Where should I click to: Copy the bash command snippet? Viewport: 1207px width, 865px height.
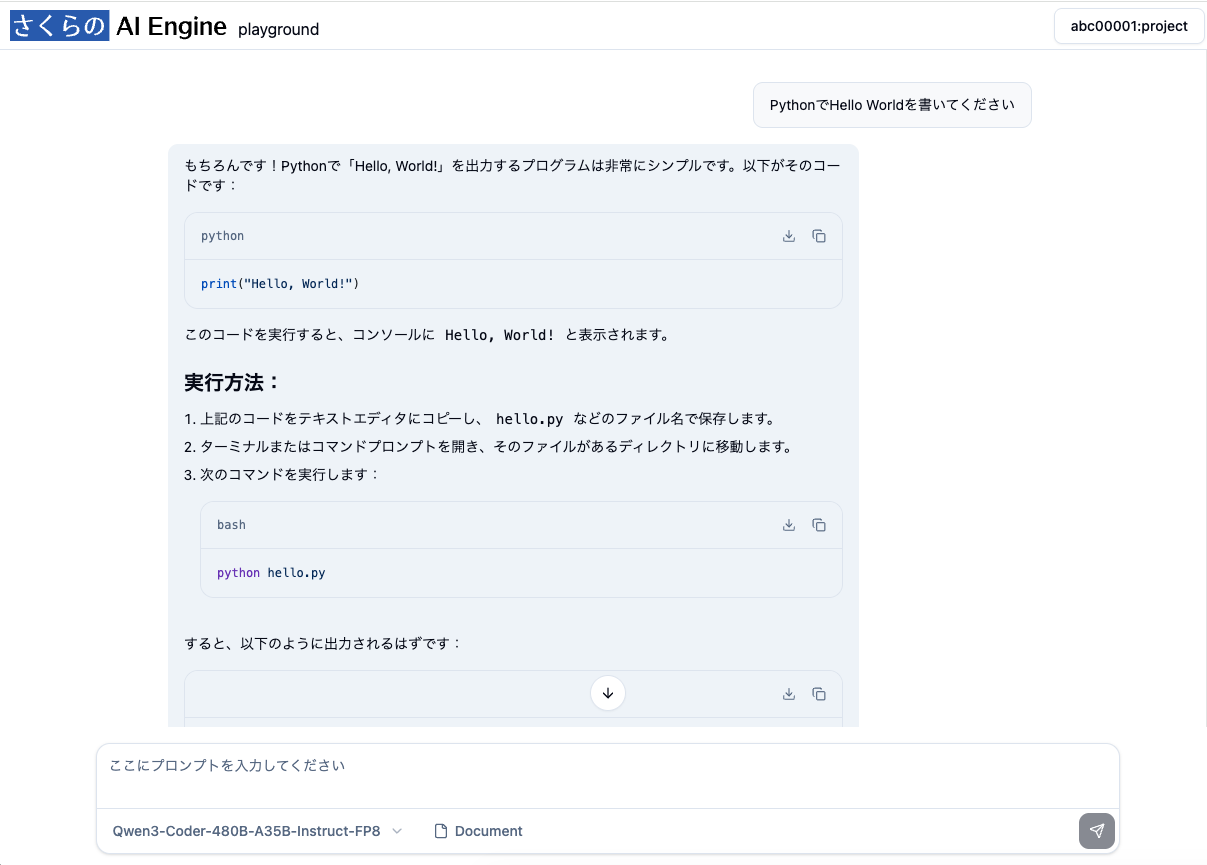click(819, 525)
